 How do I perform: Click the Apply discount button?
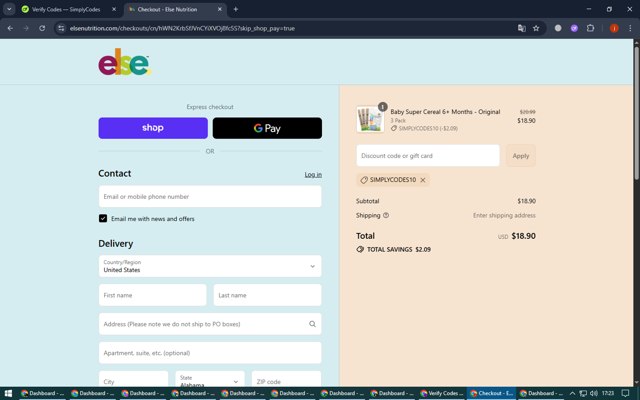click(x=521, y=156)
